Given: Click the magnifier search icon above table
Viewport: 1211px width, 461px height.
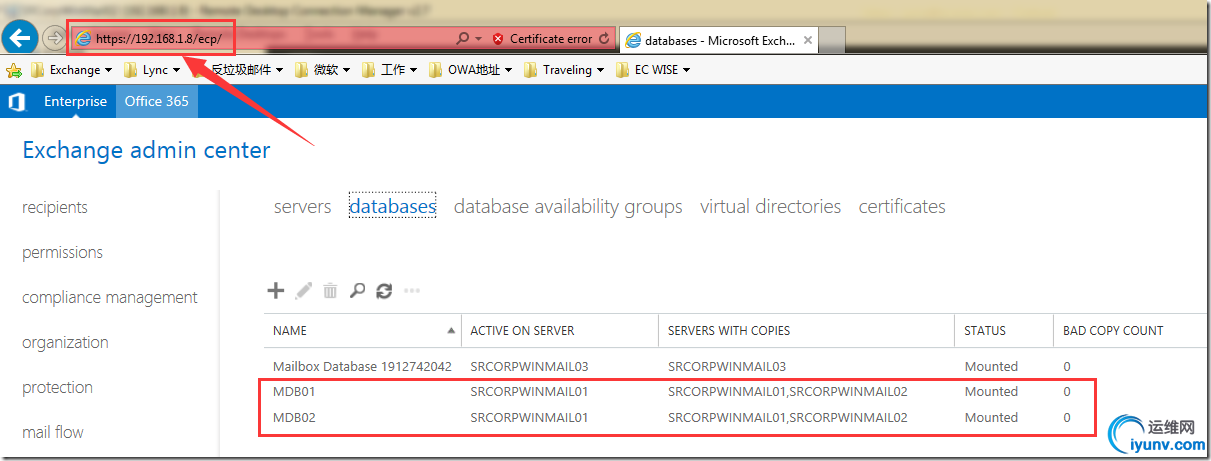Looking at the screenshot, I should [357, 291].
